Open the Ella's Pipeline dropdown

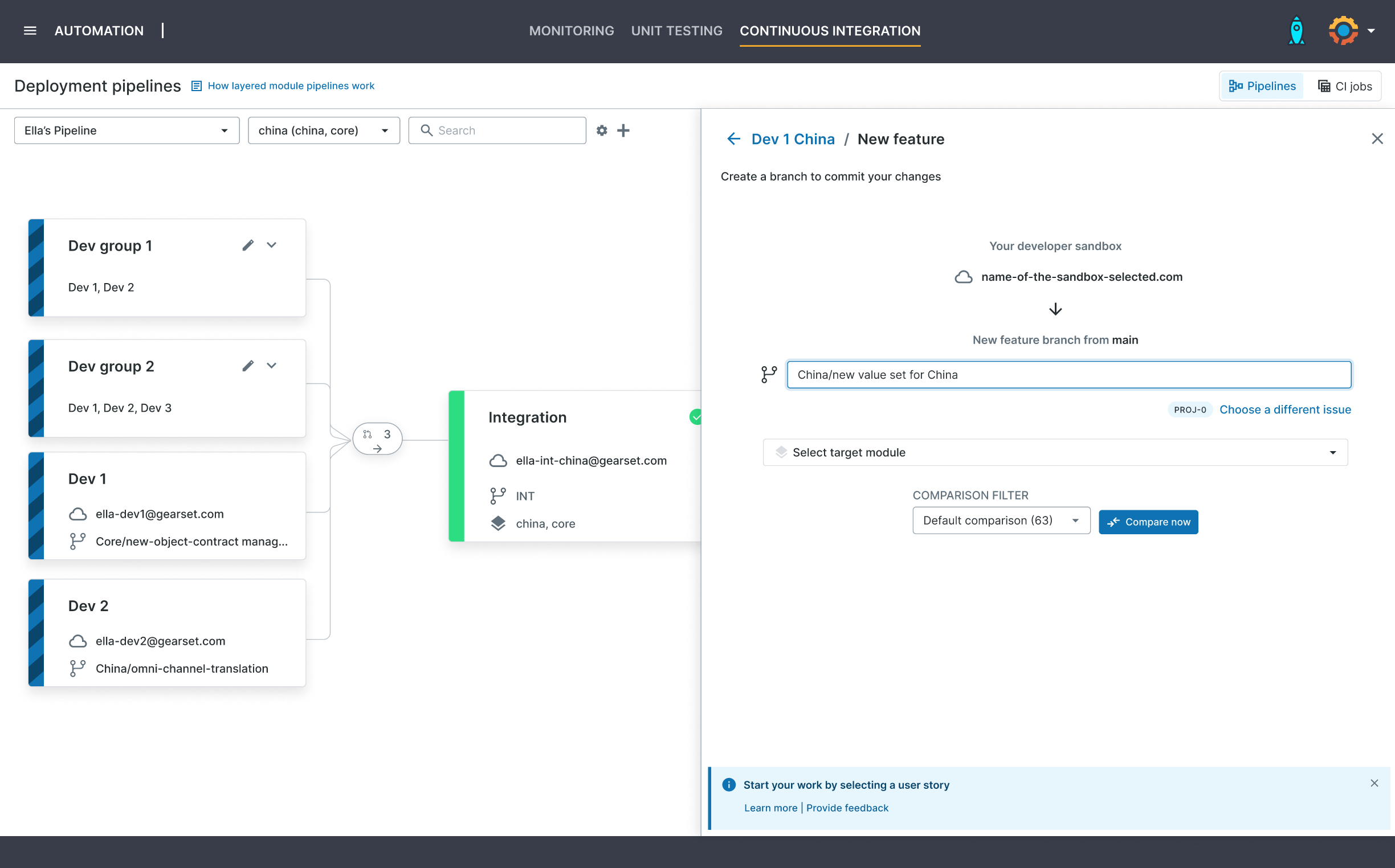[127, 130]
